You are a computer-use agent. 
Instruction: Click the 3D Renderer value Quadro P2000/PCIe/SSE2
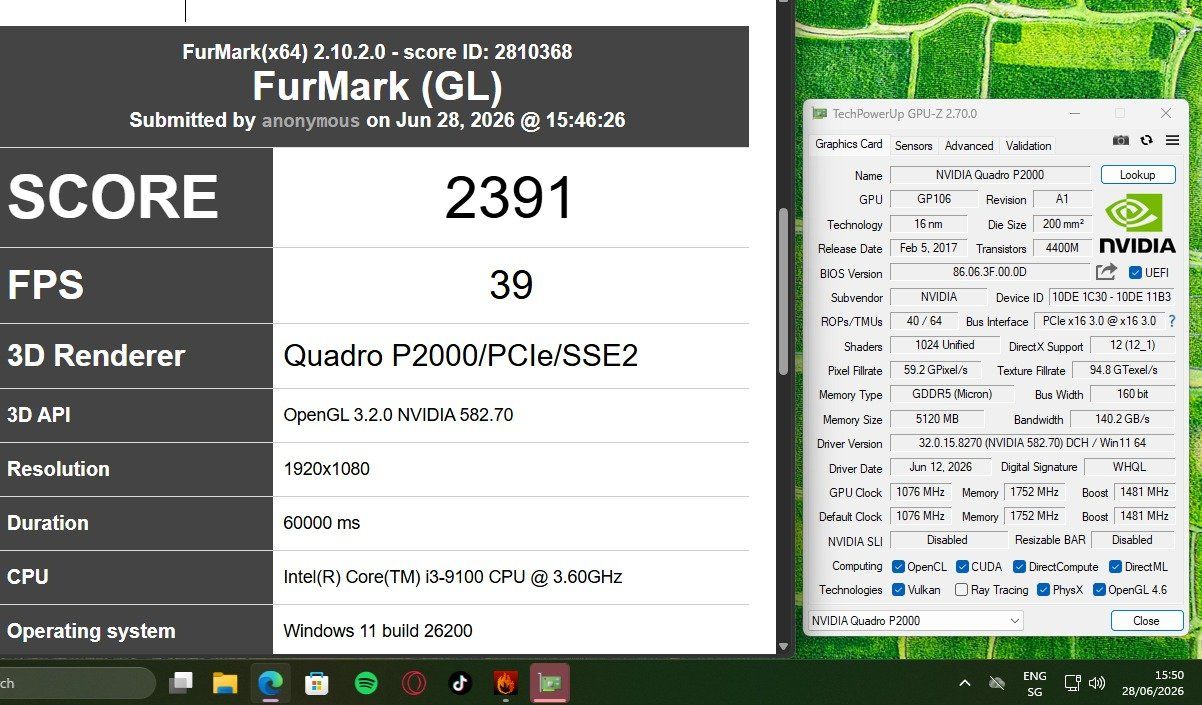click(x=461, y=355)
